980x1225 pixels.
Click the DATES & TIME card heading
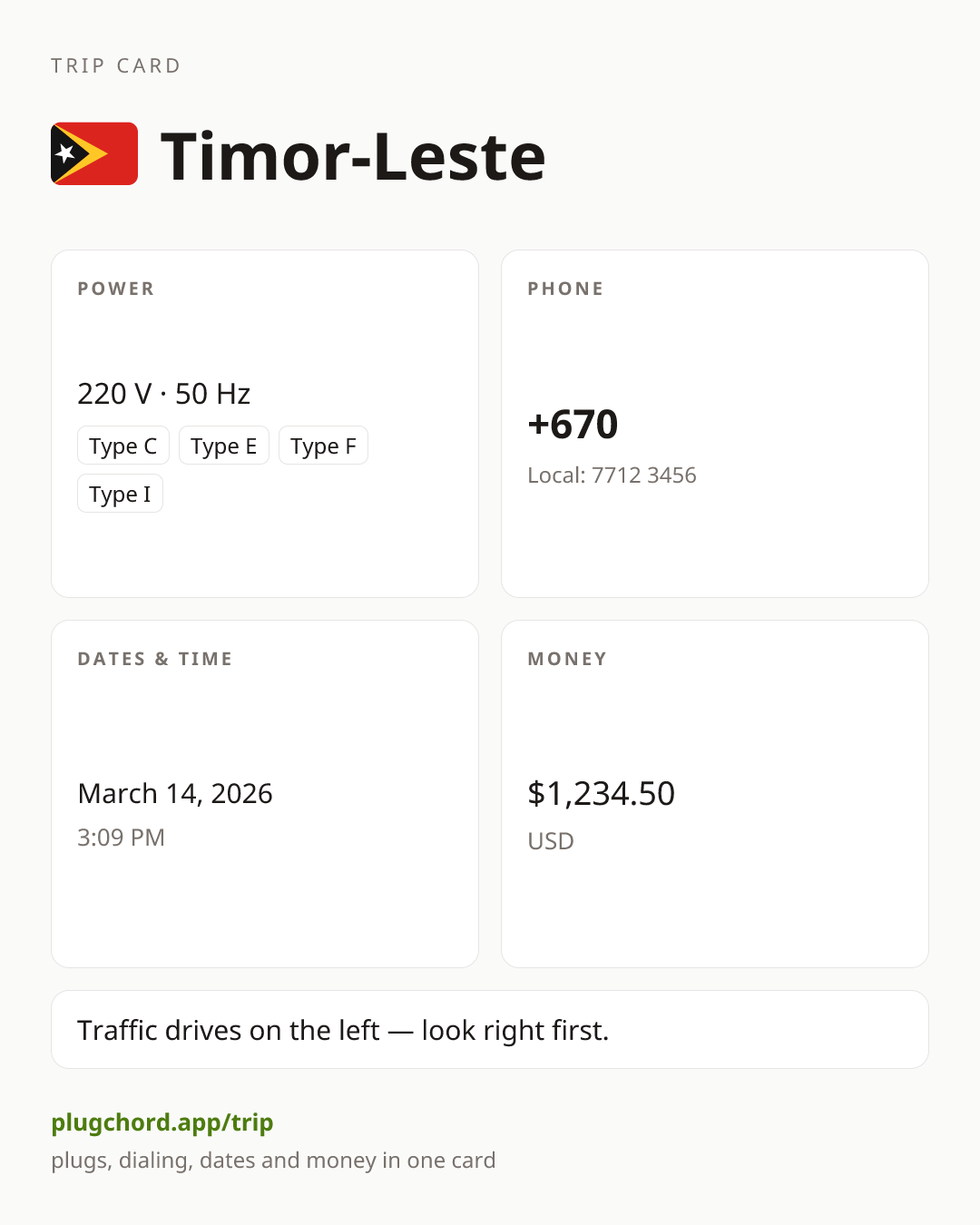(155, 659)
